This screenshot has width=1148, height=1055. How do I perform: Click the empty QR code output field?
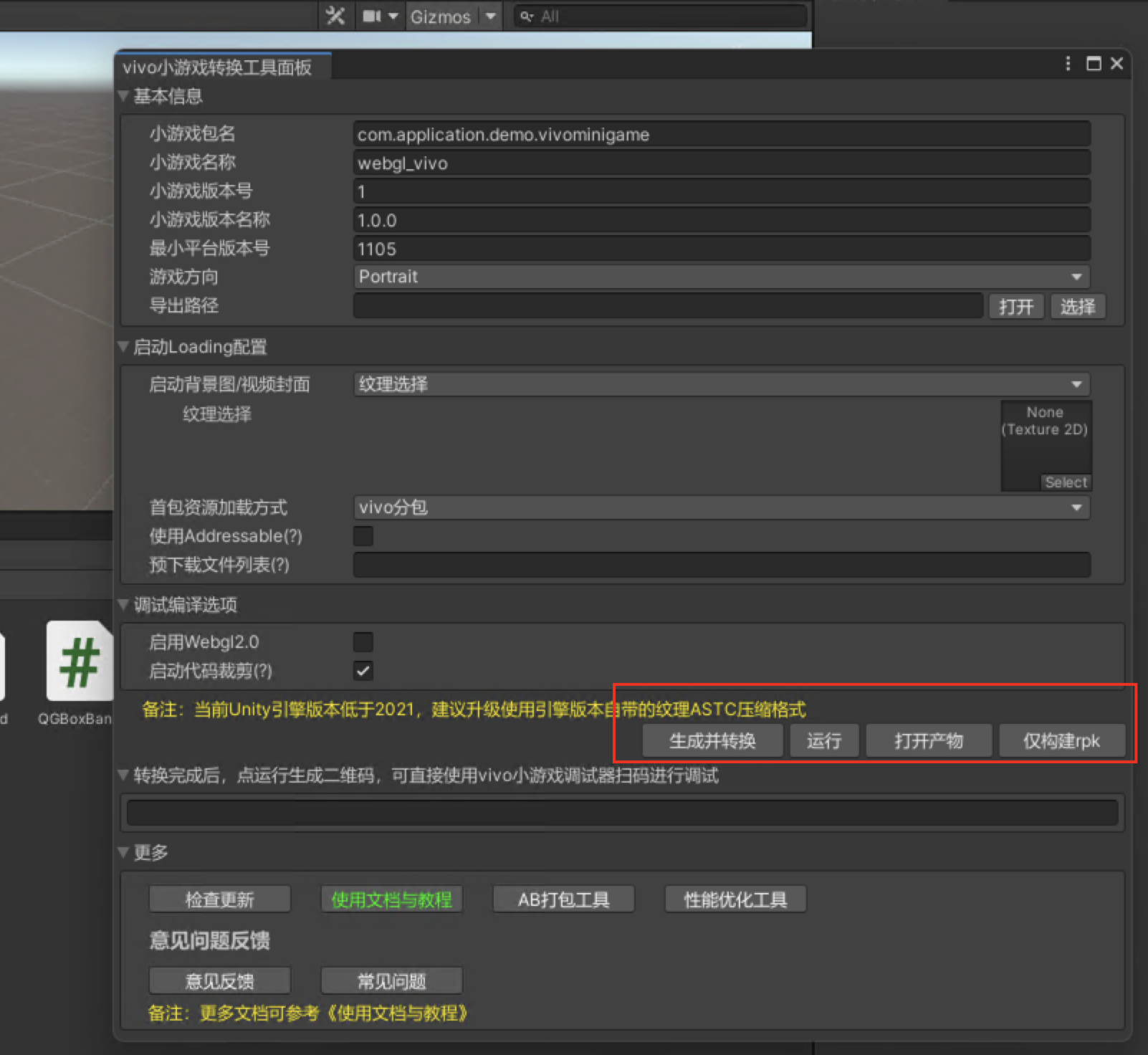click(x=622, y=813)
